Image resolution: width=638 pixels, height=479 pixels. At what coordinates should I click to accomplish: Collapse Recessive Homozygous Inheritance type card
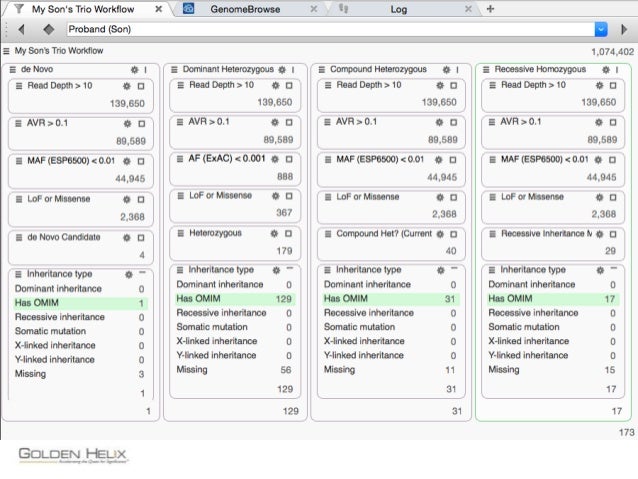(x=614, y=268)
